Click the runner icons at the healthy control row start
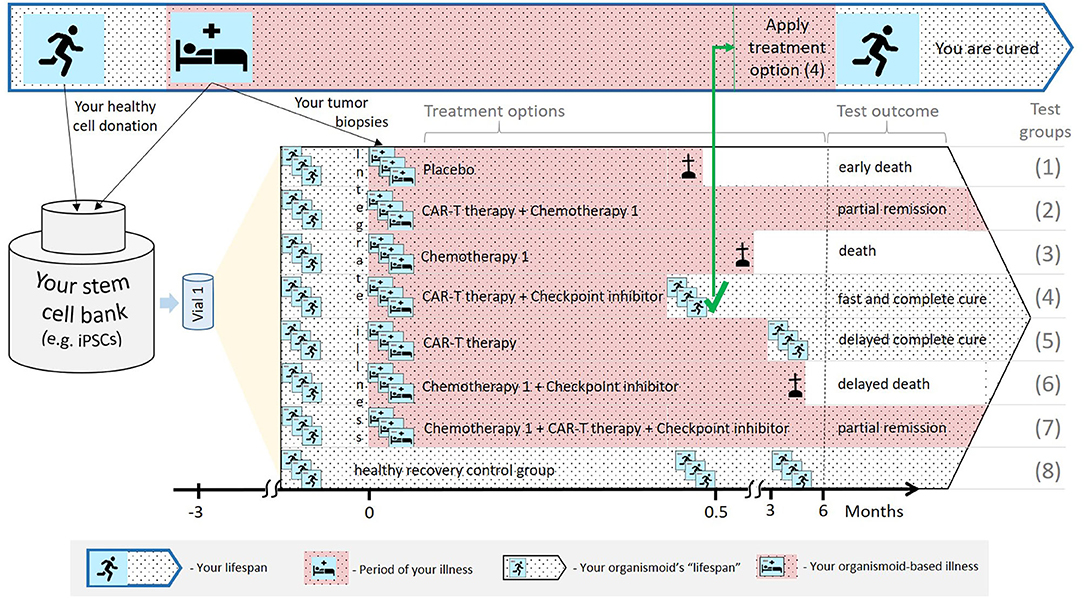1084x600 pixels. tap(301, 470)
